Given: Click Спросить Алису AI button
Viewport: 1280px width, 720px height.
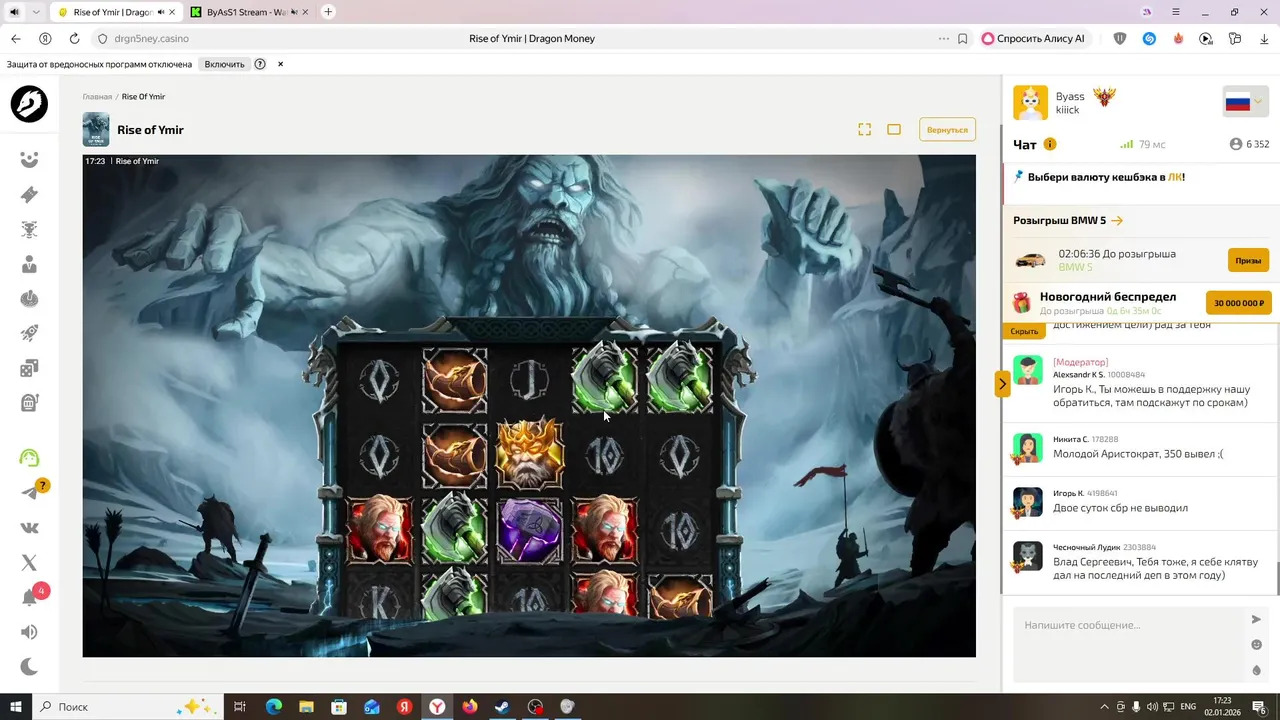Looking at the screenshot, I should 1034,39.
